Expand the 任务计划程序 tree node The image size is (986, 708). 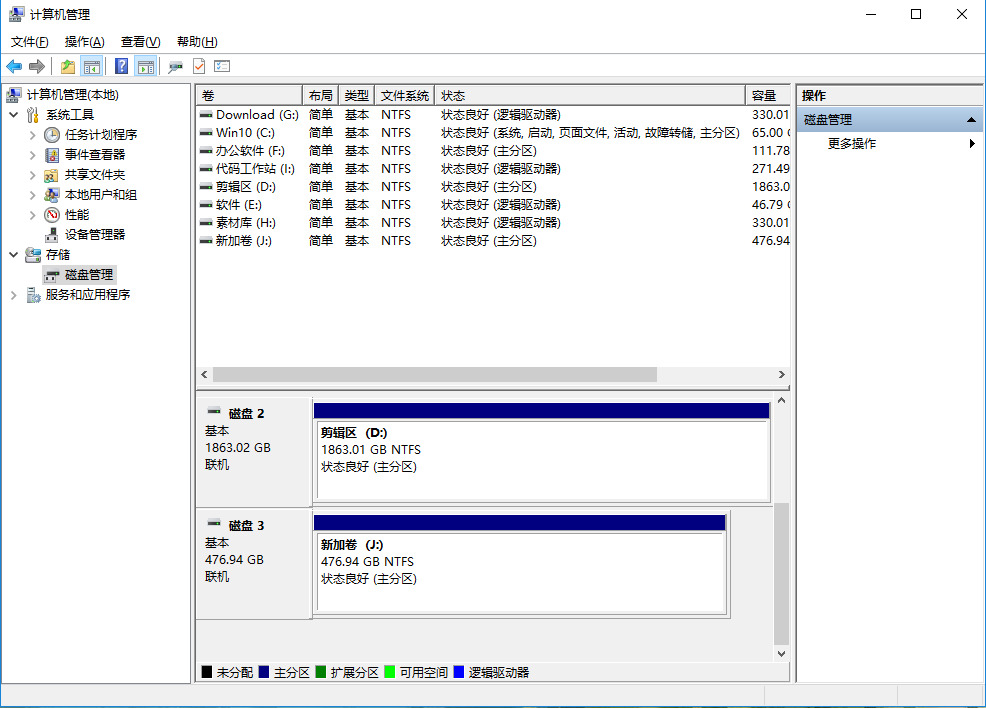[x=33, y=135]
